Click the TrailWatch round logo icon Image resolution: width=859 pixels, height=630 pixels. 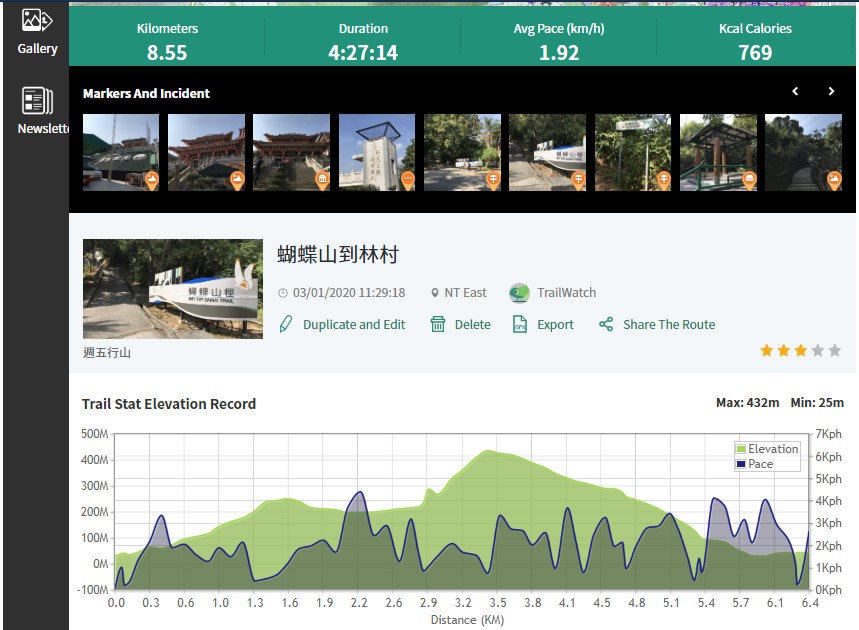point(519,293)
